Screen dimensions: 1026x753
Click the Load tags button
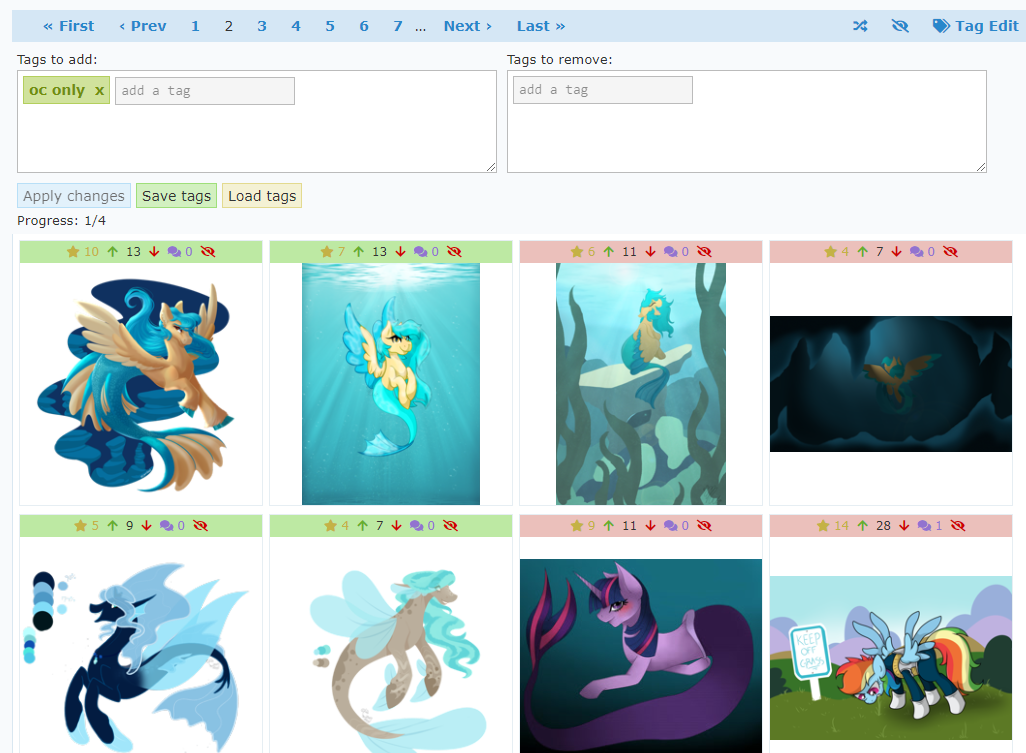[262, 196]
